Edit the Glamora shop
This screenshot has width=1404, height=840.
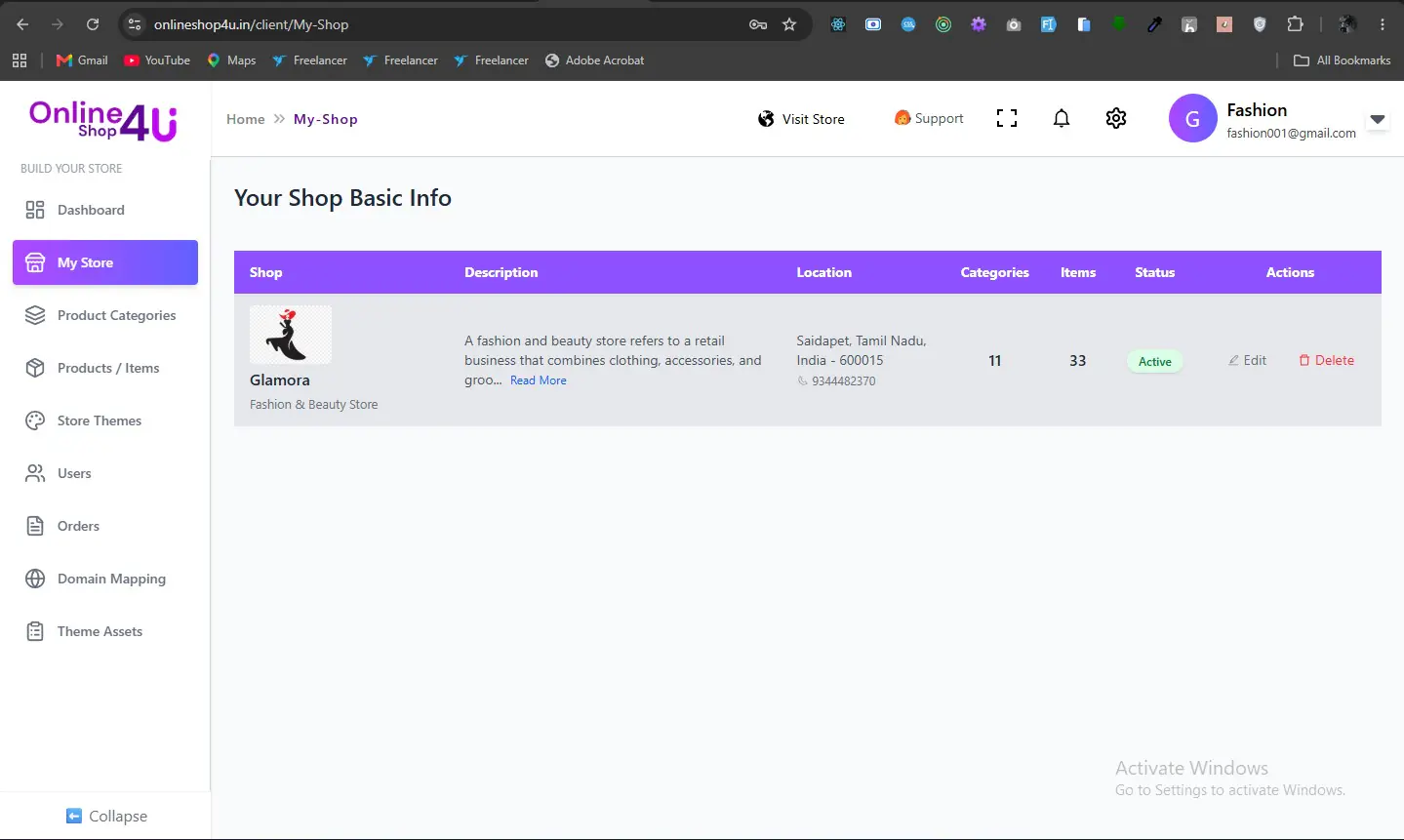point(1247,360)
